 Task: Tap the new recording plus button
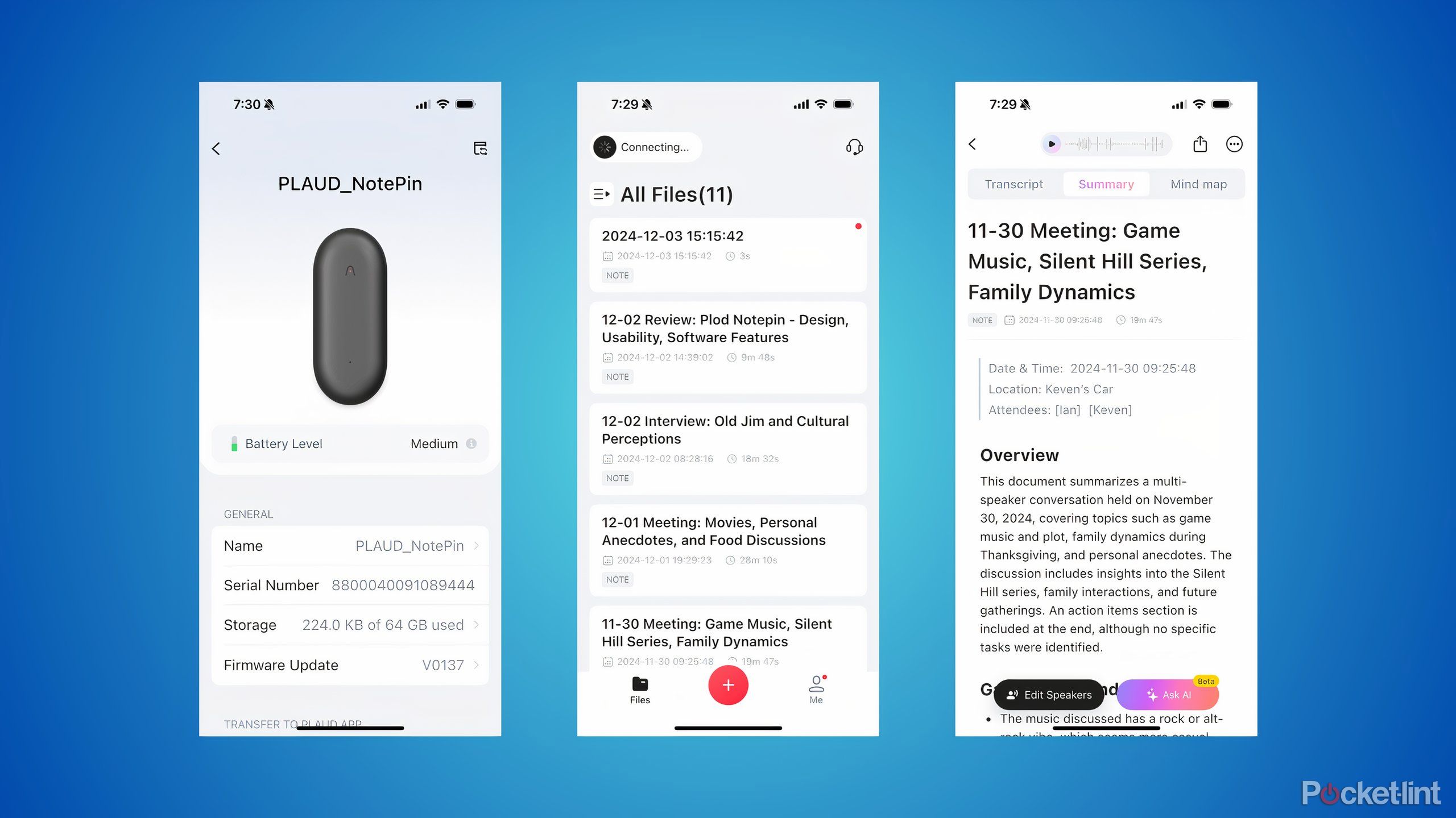tap(727, 686)
